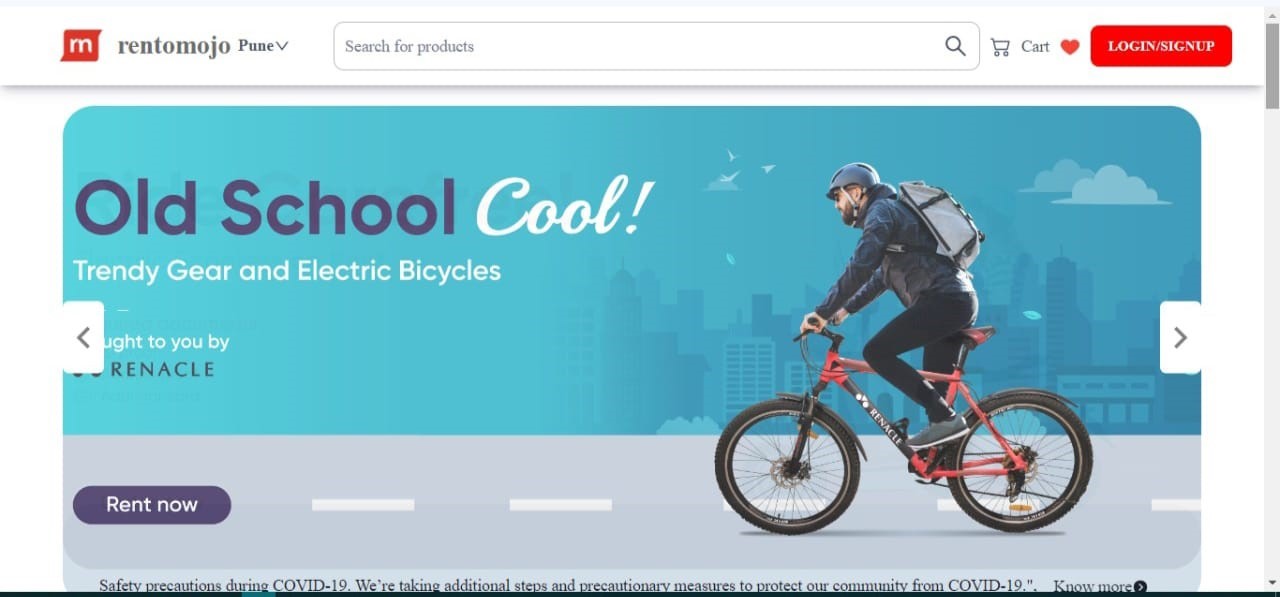Click the Rent now button
This screenshot has height=597, width=1280.
[152, 505]
